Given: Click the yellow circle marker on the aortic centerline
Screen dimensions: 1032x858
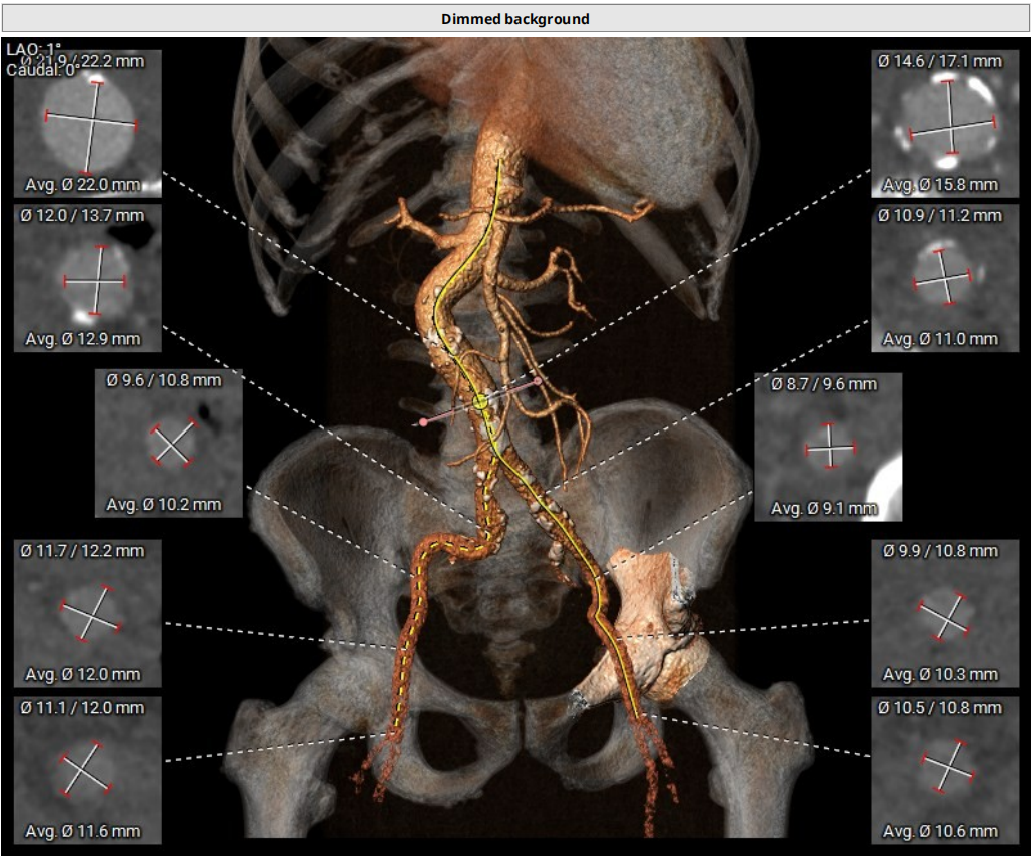Looking at the screenshot, I should [x=480, y=401].
